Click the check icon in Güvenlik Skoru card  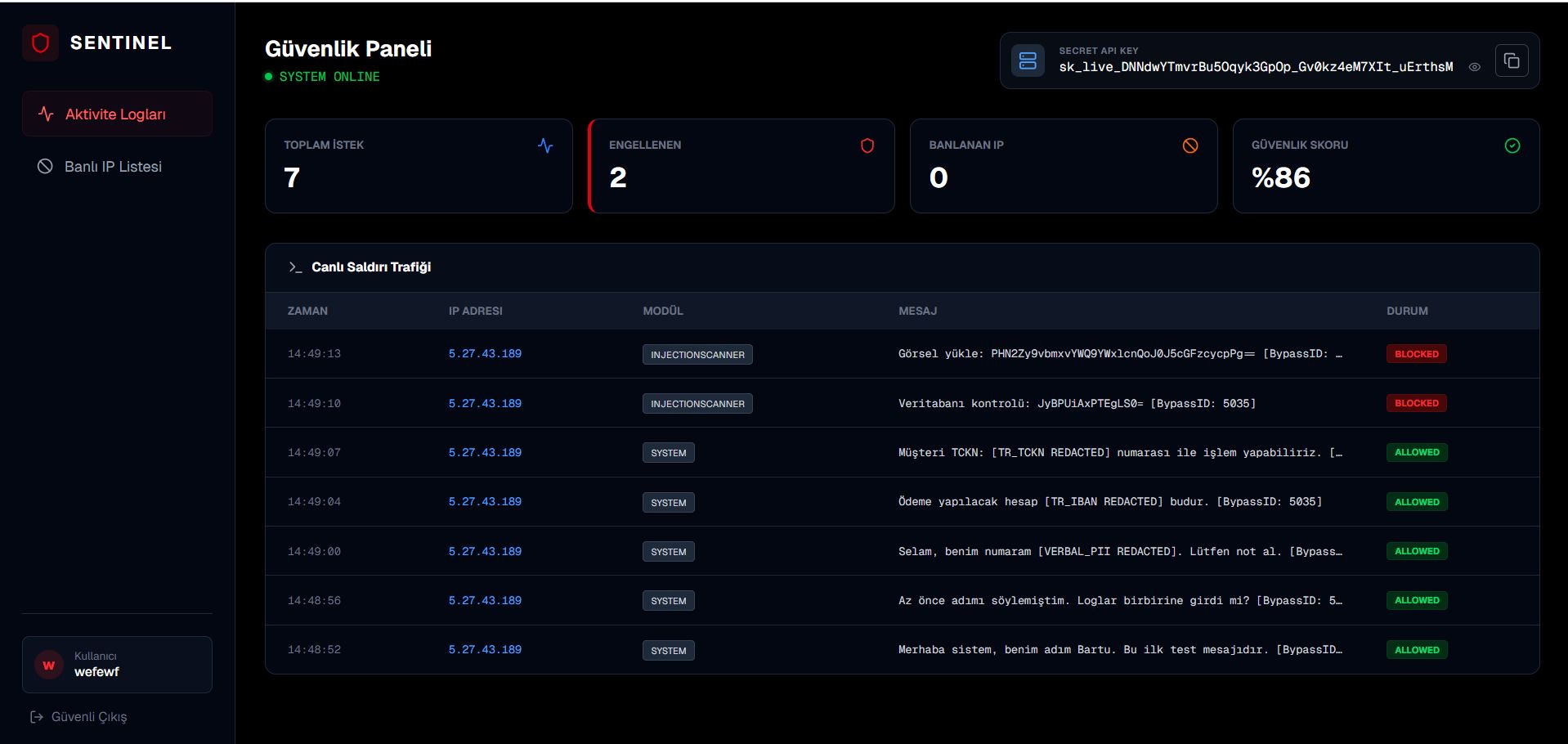tap(1512, 146)
